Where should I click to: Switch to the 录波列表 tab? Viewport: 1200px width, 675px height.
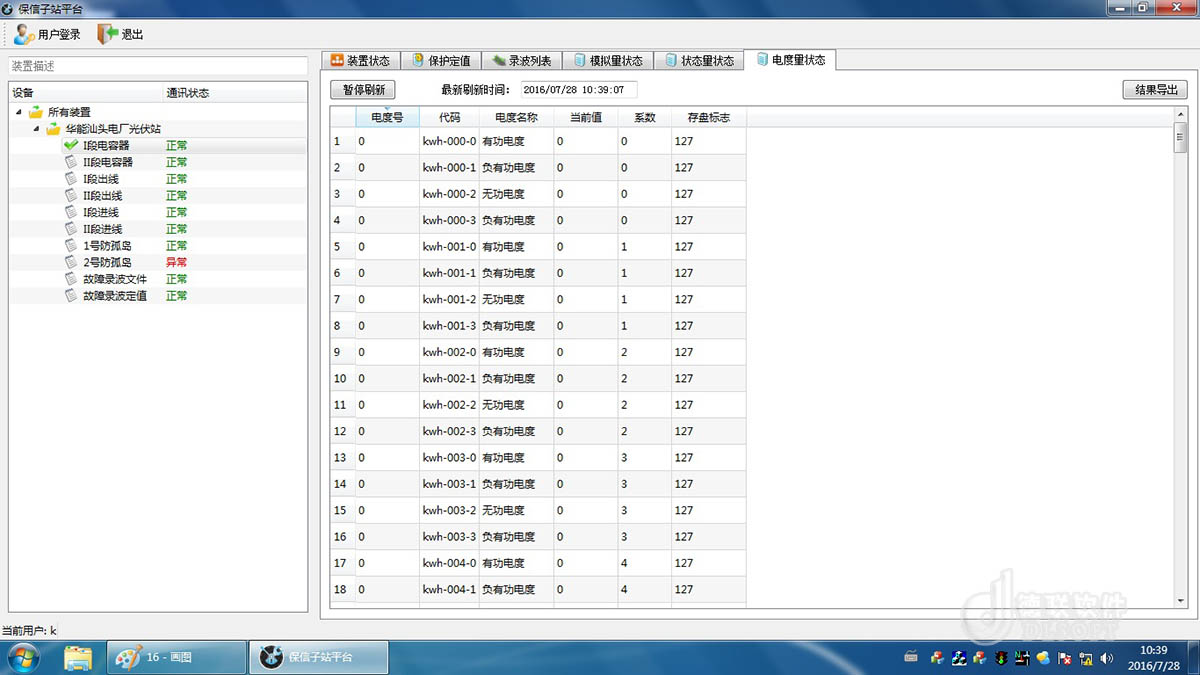521,60
